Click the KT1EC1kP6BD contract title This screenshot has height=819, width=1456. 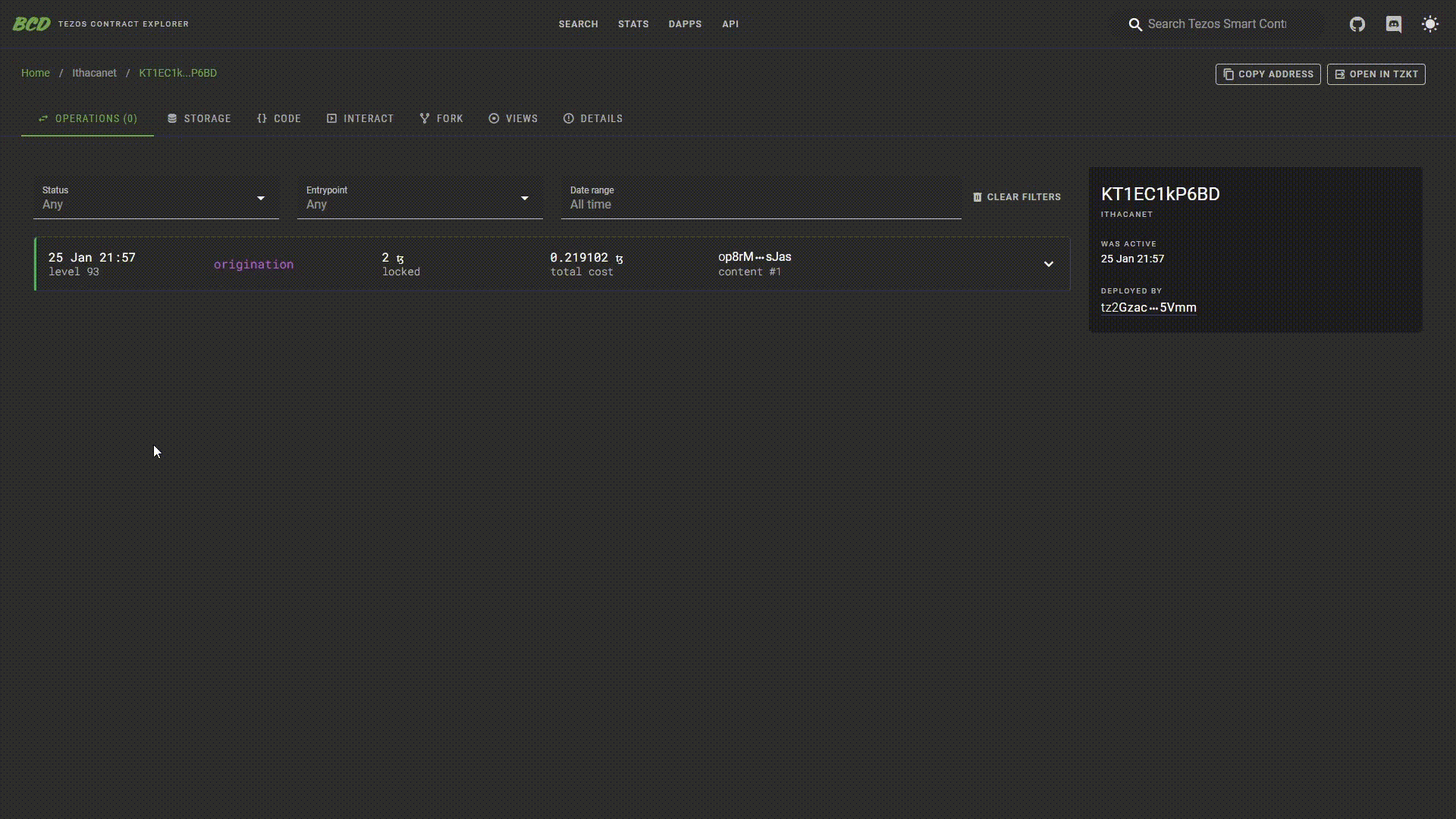point(1160,194)
